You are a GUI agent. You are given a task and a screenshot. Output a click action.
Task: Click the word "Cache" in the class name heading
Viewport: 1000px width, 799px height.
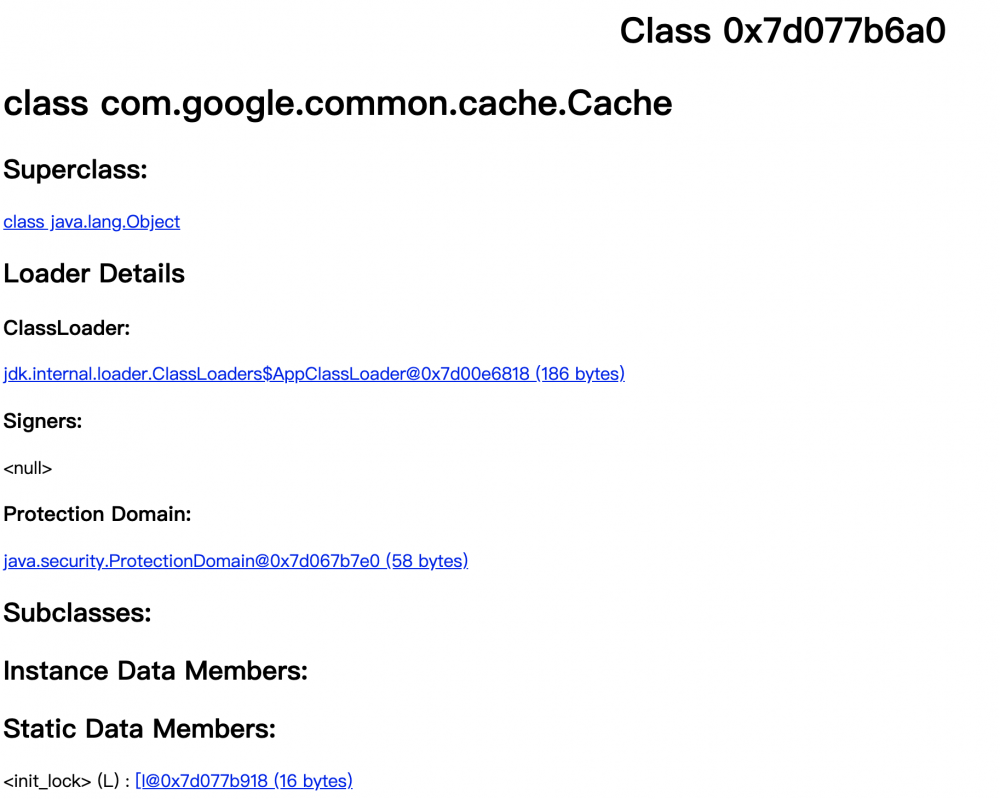tap(619, 103)
